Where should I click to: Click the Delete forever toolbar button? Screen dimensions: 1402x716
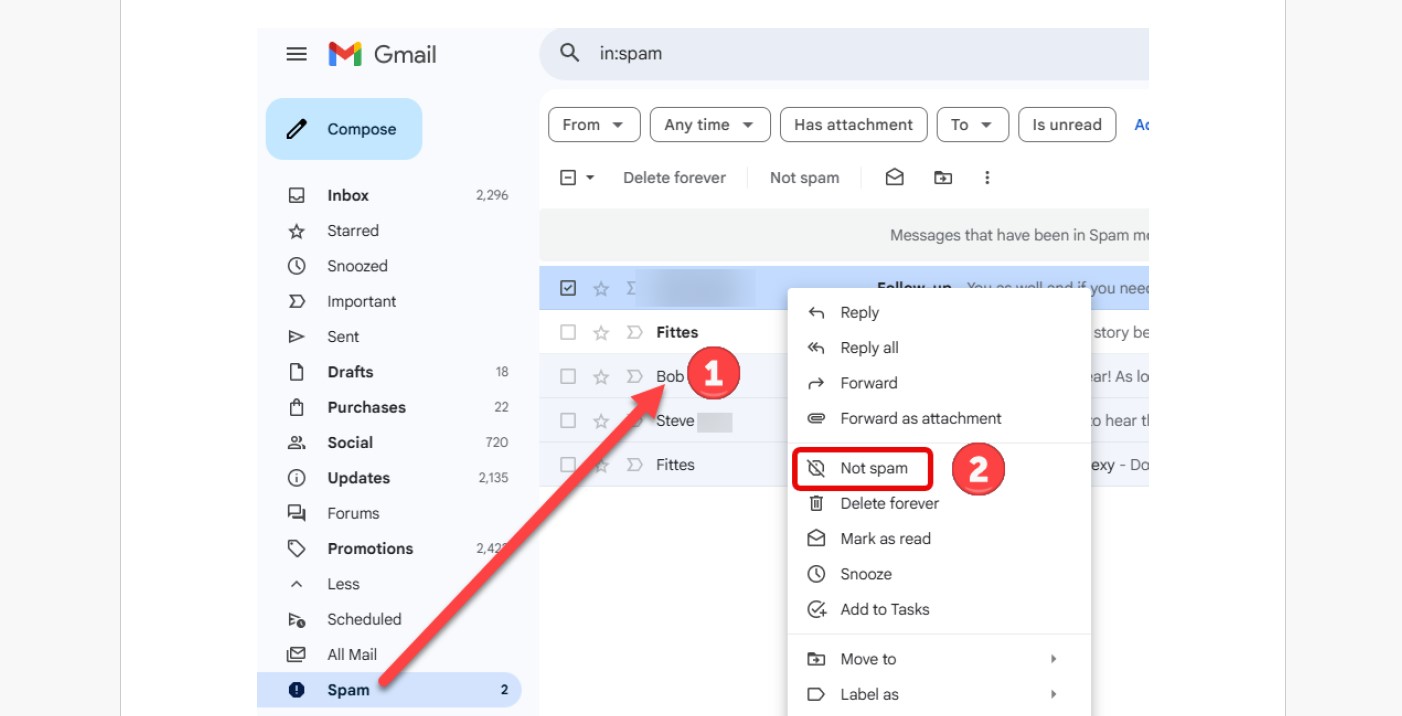[674, 177]
